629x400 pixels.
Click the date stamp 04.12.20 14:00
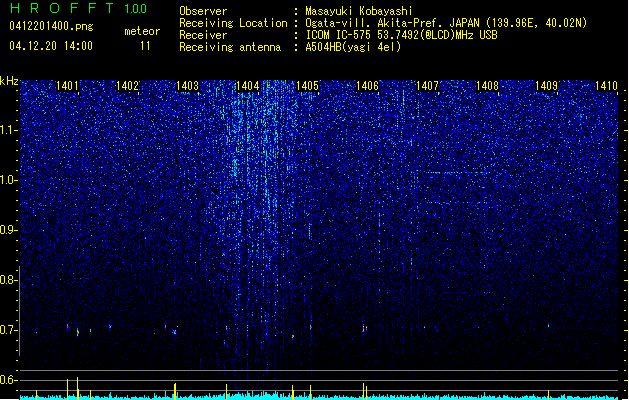51,45
